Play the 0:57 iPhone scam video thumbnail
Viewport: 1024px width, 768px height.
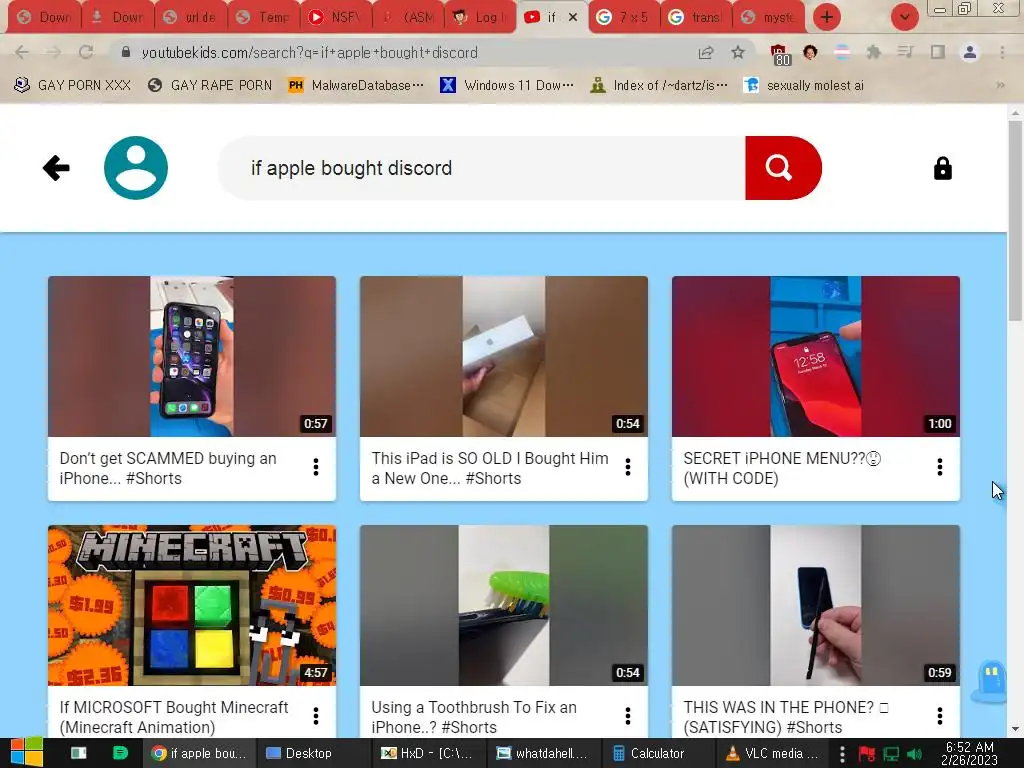click(x=191, y=356)
